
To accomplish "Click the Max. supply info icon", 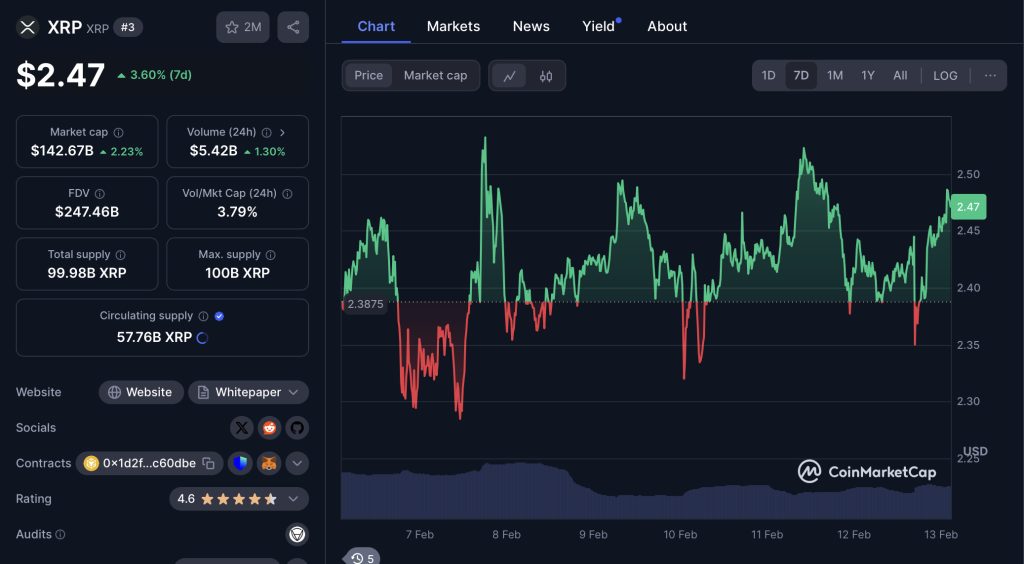I will point(270,255).
